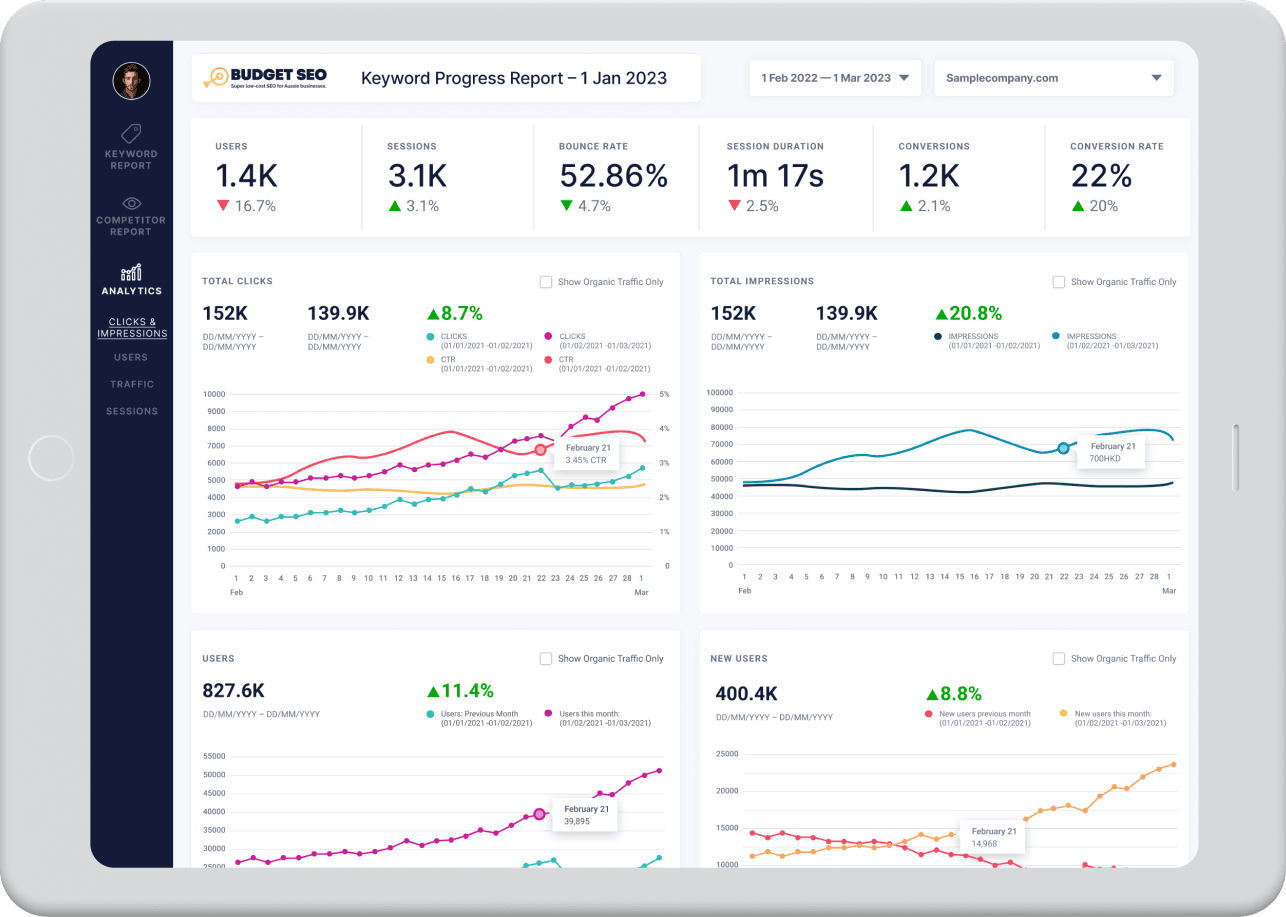Select Sessions in the sidebar
The image size is (1286, 917).
[x=131, y=411]
